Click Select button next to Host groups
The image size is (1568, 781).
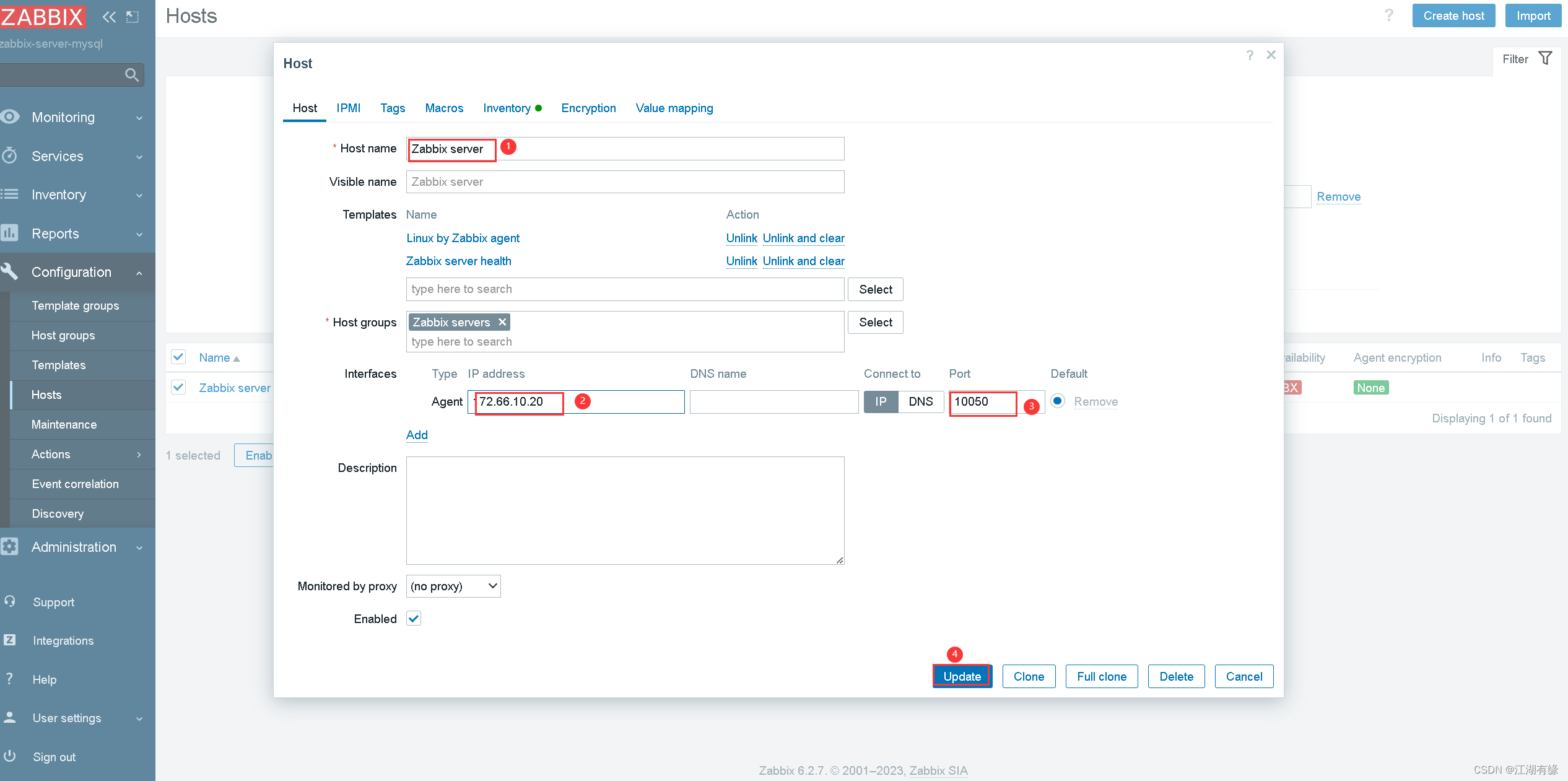[x=876, y=322]
